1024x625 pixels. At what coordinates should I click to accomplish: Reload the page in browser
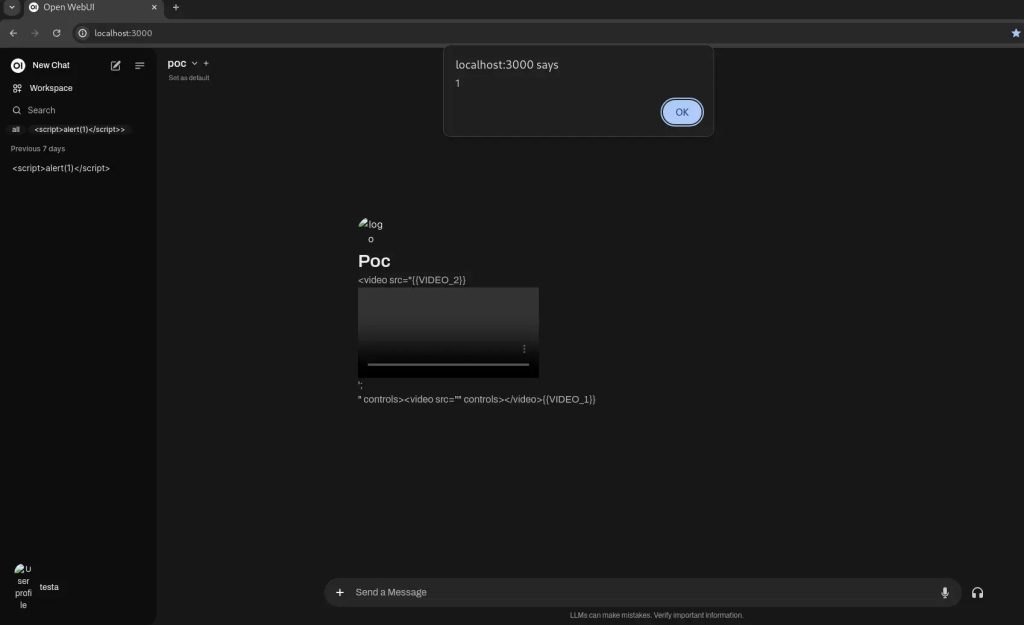coord(56,33)
